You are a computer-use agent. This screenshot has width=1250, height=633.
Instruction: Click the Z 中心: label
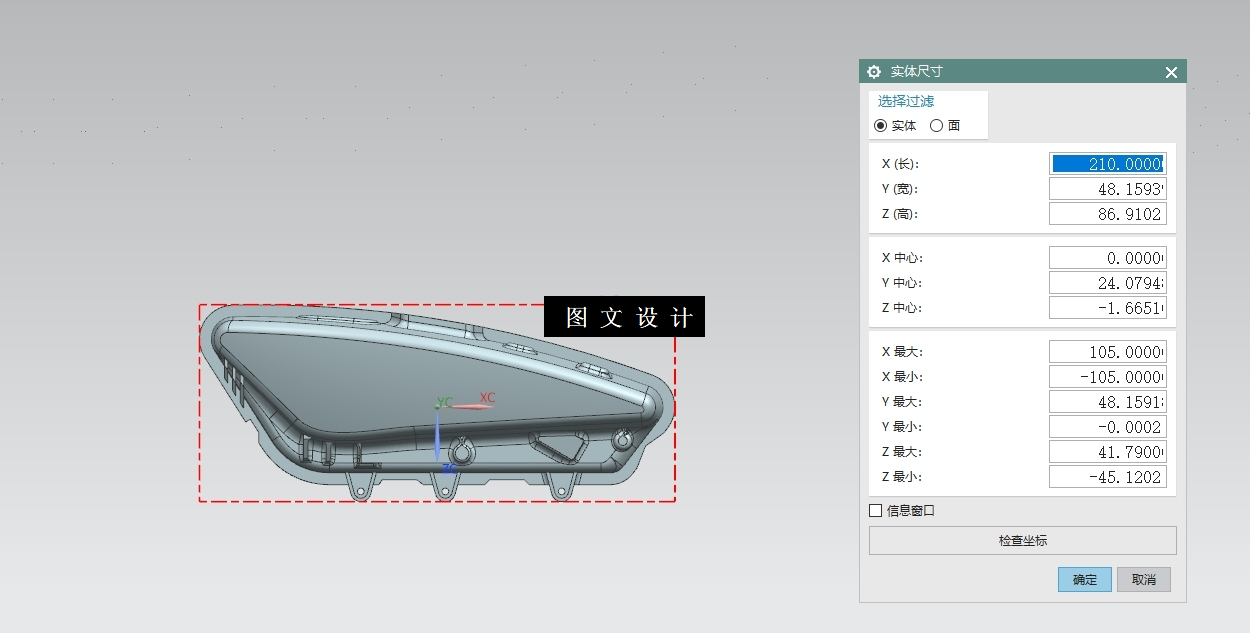902,308
